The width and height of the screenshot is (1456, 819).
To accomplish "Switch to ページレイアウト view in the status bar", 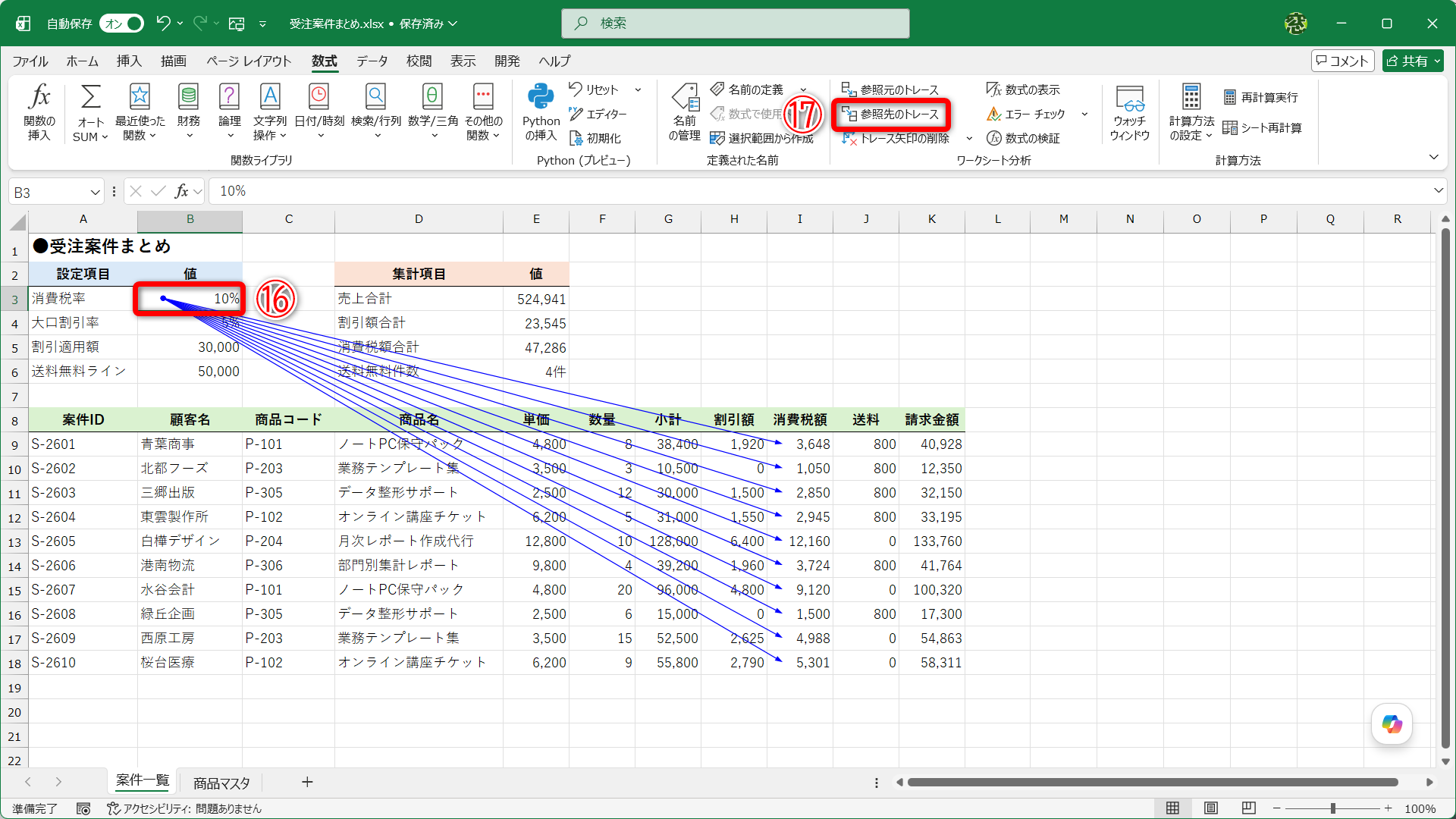I will (x=1211, y=808).
